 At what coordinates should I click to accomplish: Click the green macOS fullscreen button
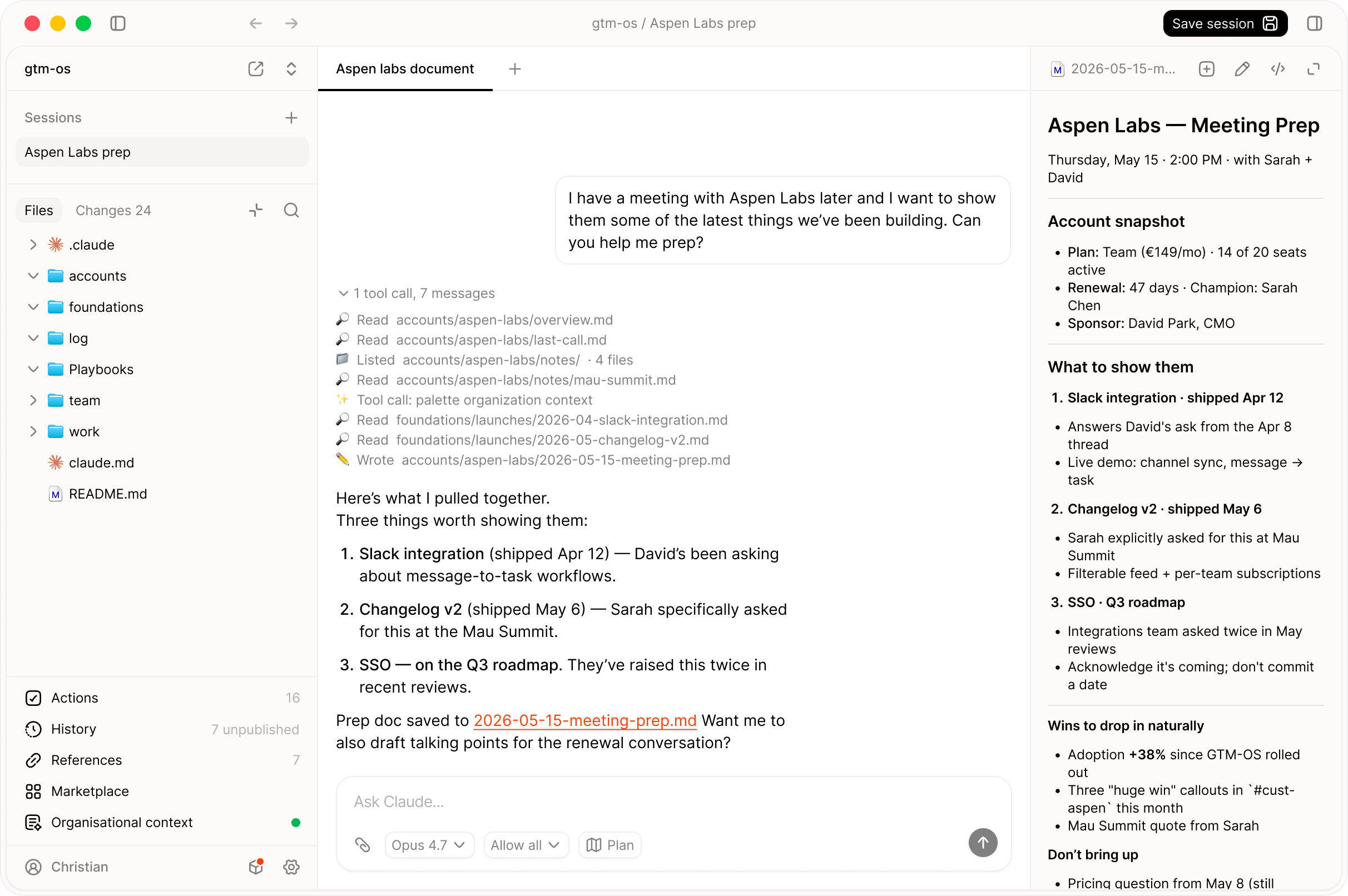83,23
